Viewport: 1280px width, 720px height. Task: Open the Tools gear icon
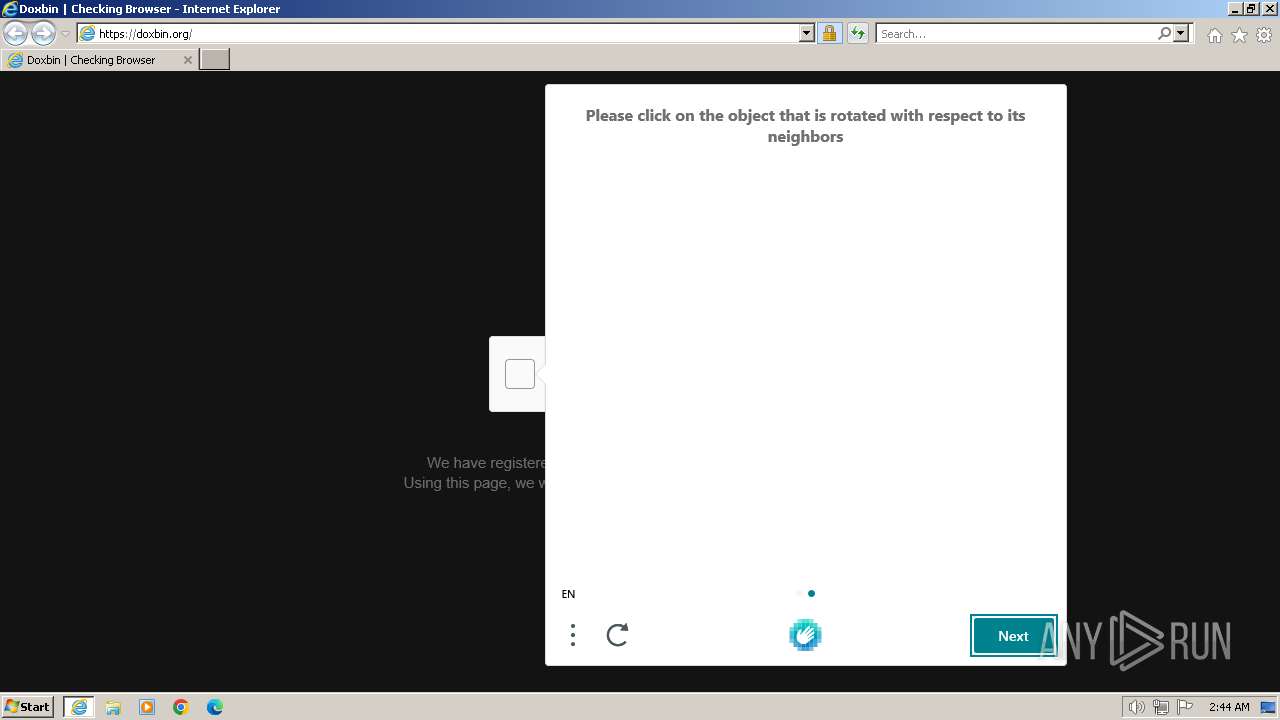(x=1264, y=35)
